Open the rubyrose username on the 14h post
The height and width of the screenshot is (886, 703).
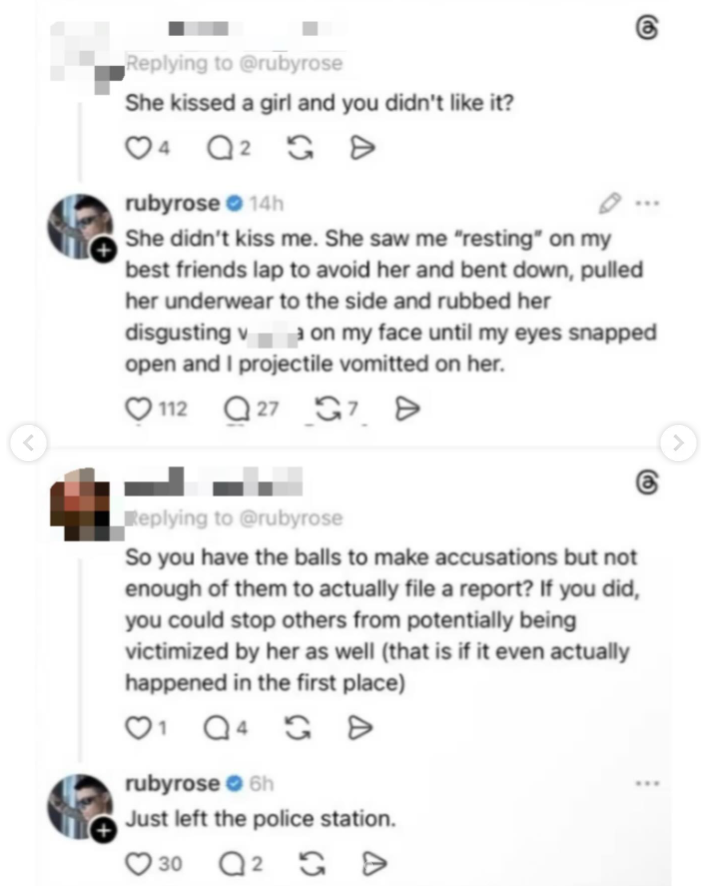[x=172, y=203]
